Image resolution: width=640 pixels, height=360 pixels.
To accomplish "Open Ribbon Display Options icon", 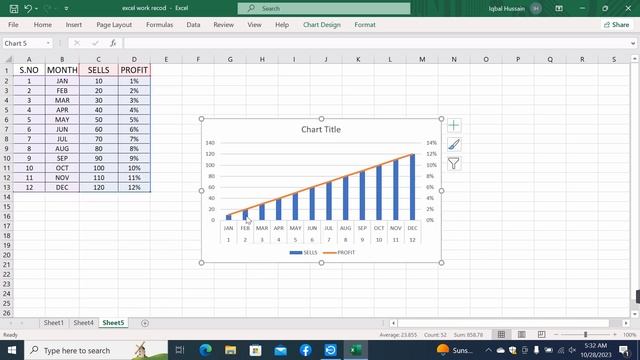I will (x=559, y=8).
